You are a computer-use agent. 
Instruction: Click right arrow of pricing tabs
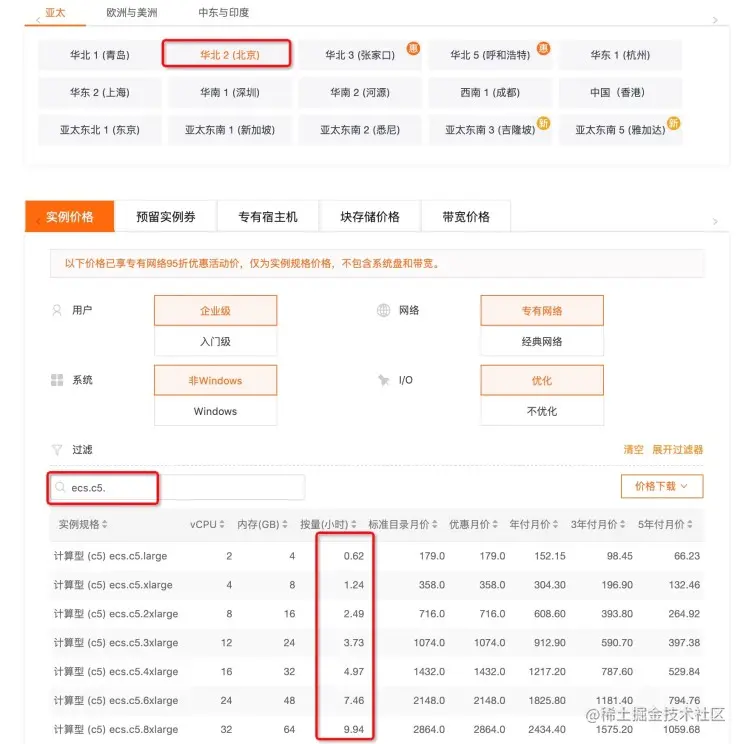point(715,222)
